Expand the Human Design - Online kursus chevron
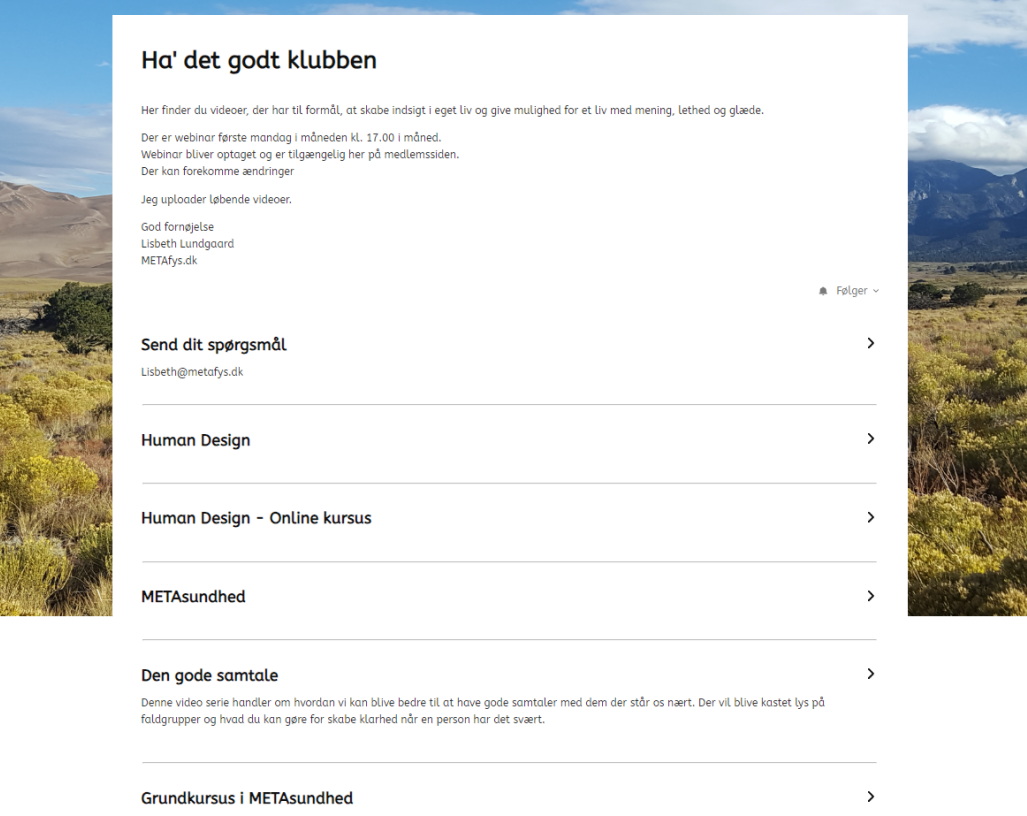 870,517
